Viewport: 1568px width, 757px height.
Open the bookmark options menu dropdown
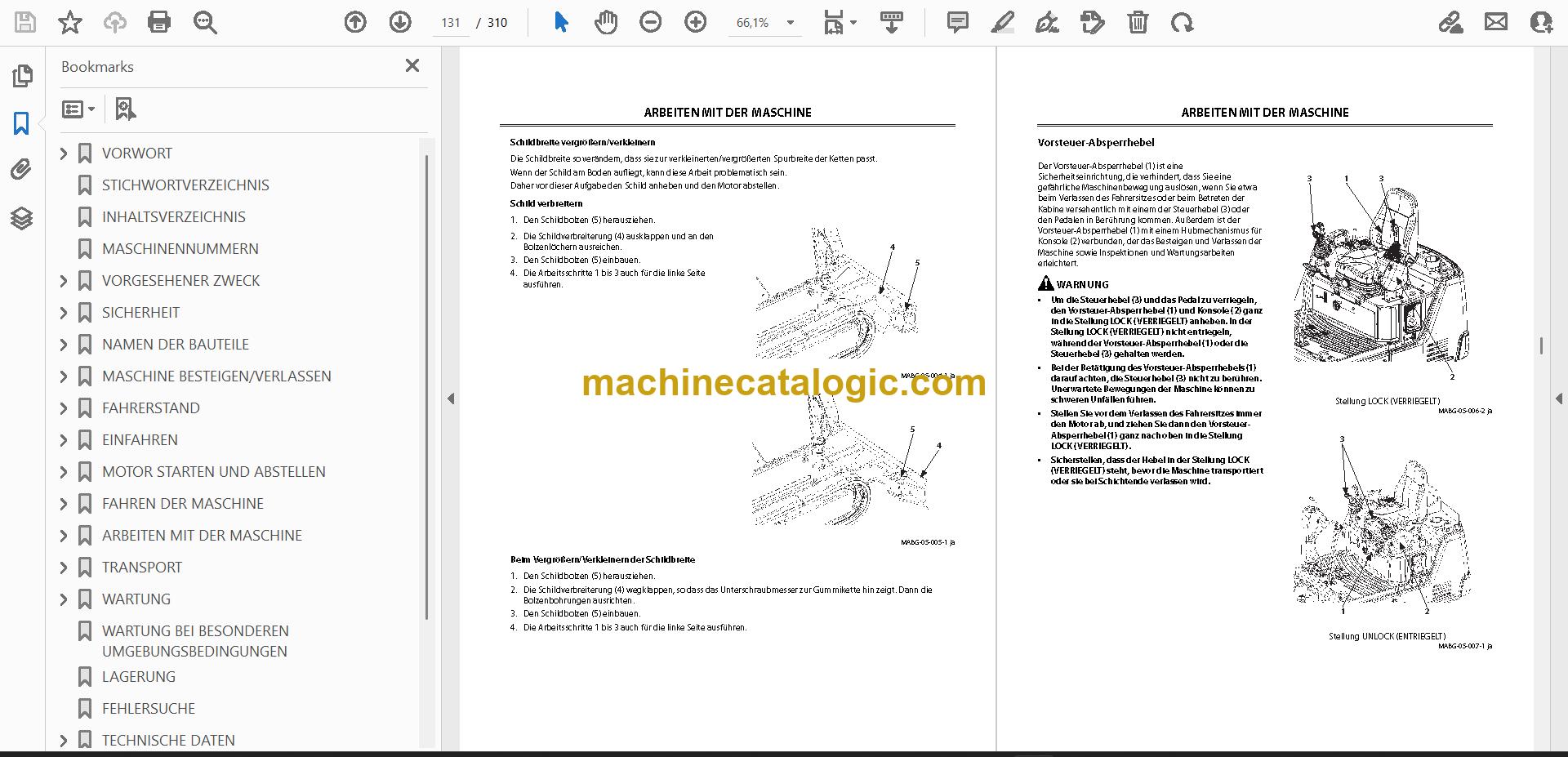tap(78, 109)
